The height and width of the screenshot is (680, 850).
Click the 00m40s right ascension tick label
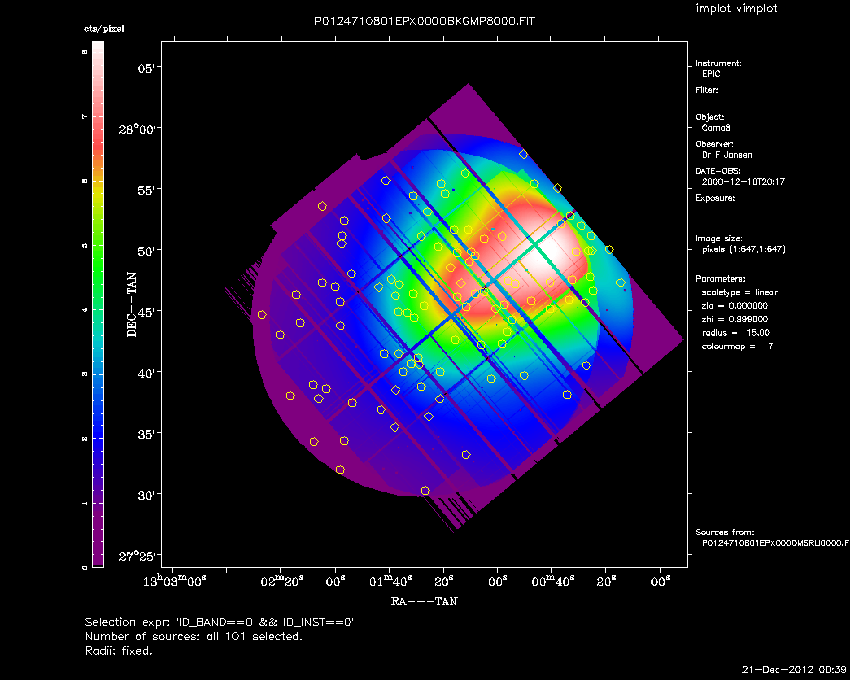click(x=553, y=582)
